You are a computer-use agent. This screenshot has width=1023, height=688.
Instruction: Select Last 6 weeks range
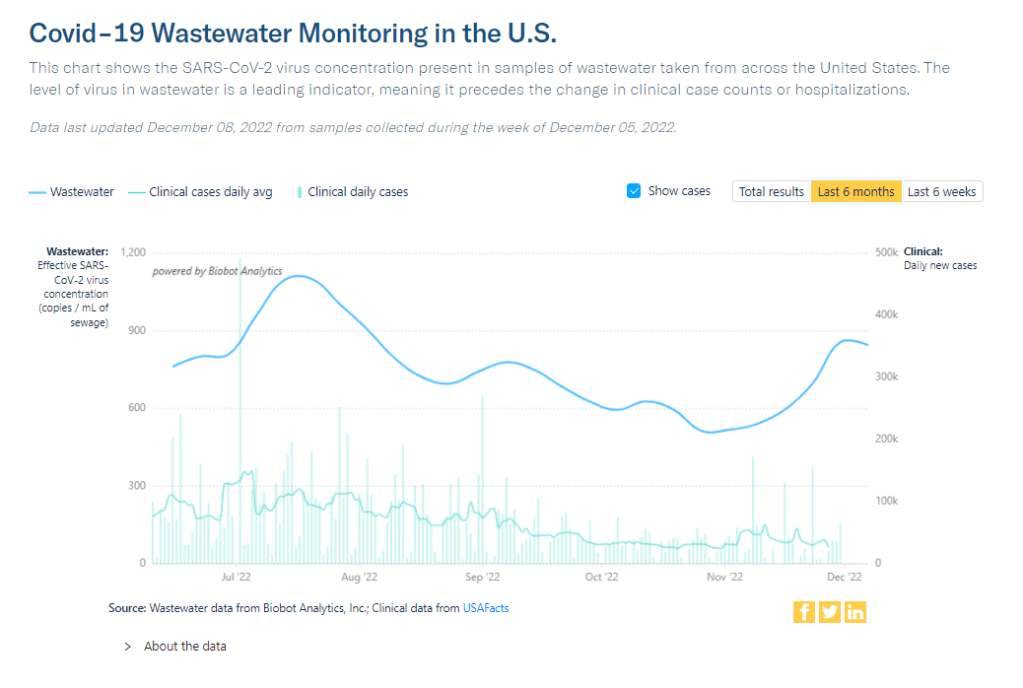click(942, 191)
